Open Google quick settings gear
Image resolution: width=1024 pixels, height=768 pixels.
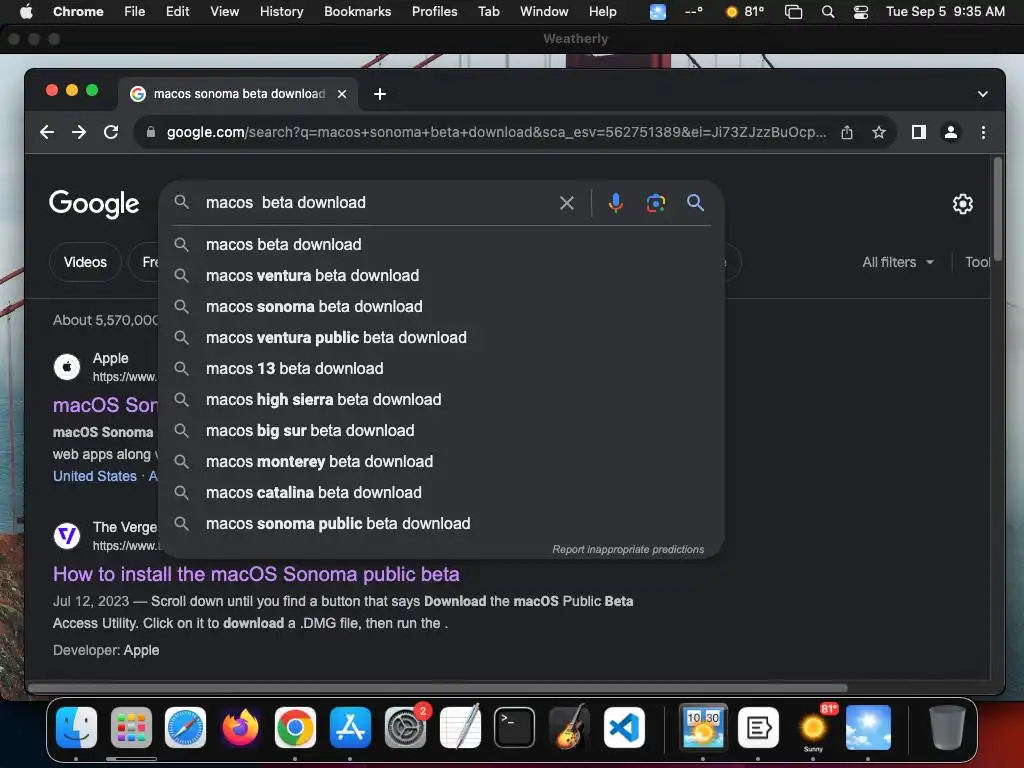pyautogui.click(x=963, y=204)
